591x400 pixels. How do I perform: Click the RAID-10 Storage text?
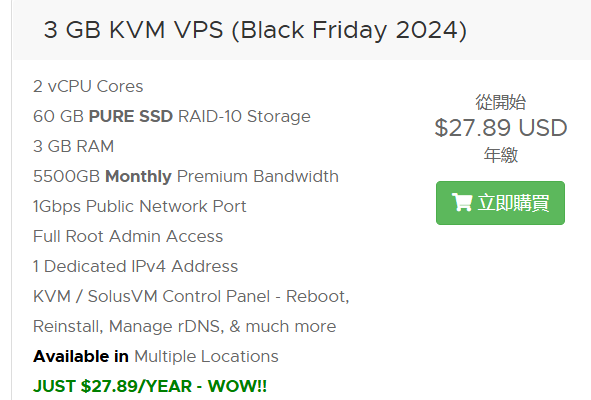pos(244,116)
